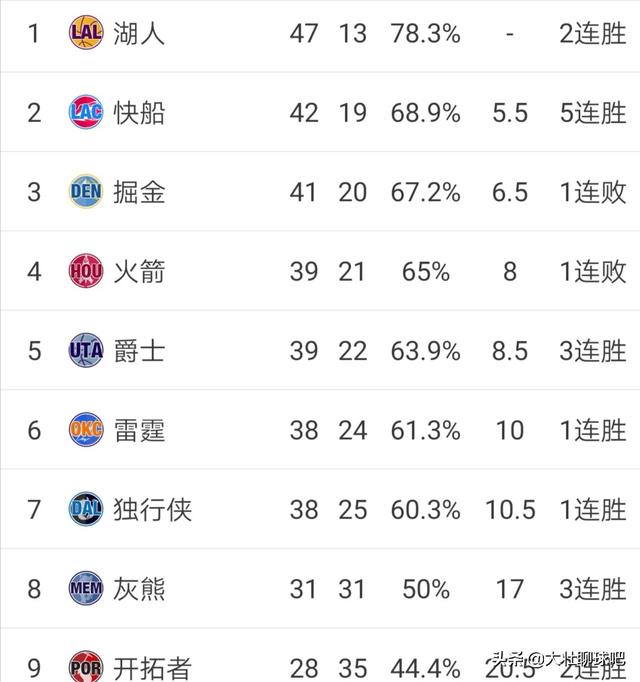Click the Clippers LAC team logo
Viewport: 640px width, 682px height.
pyautogui.click(x=86, y=112)
